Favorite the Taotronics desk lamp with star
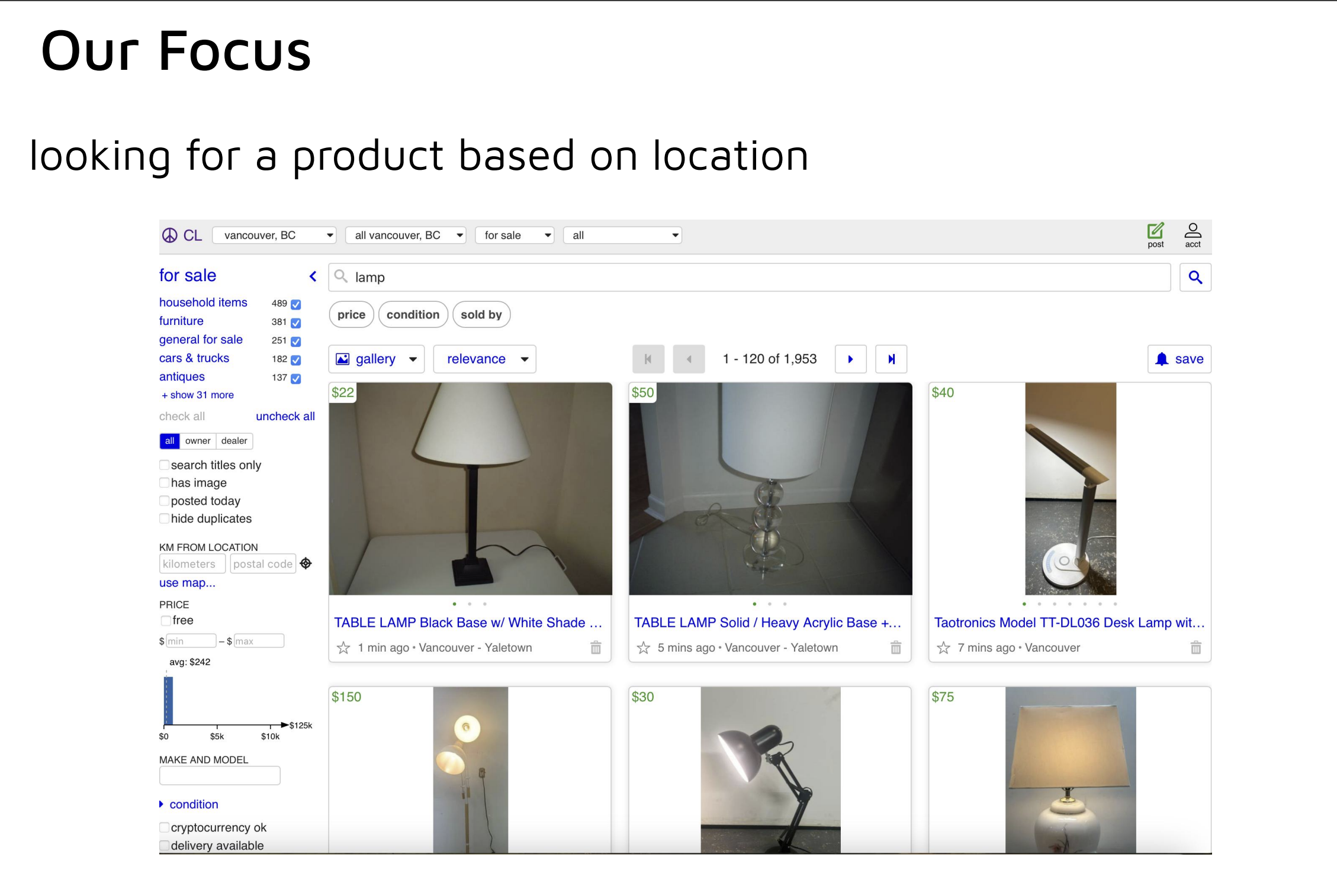 943,647
